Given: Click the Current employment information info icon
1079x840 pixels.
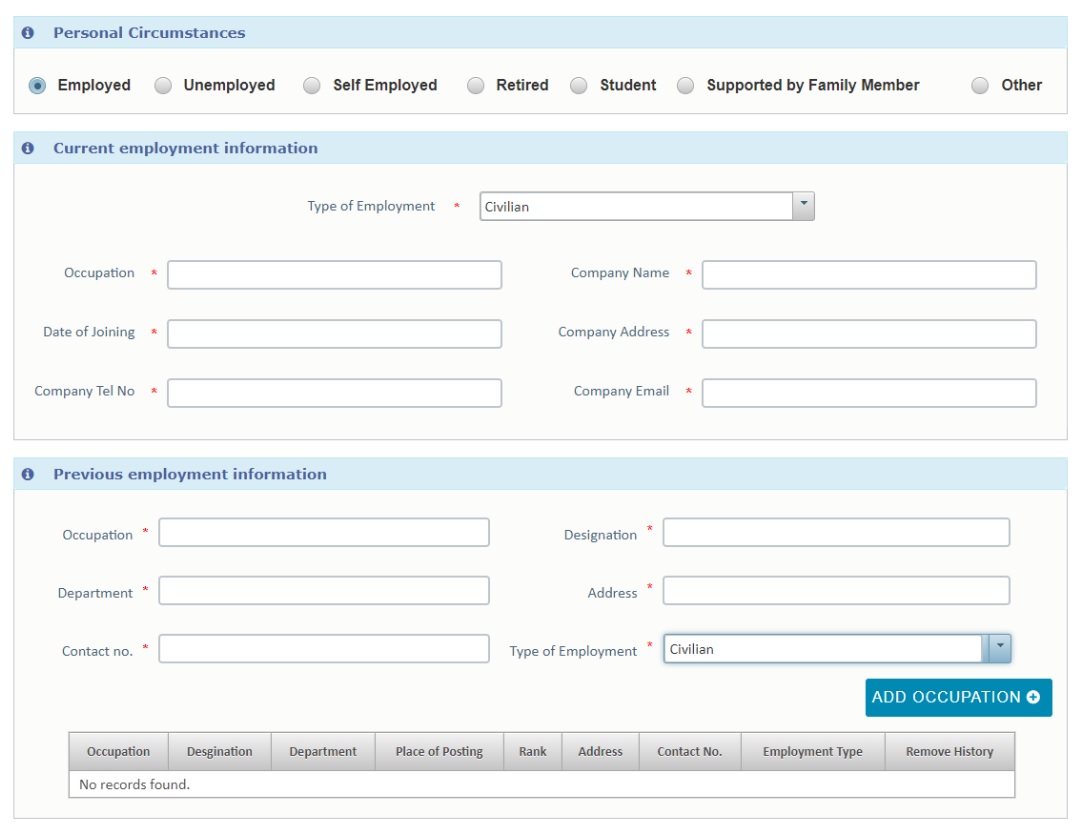Looking at the screenshot, I should click(x=28, y=149).
